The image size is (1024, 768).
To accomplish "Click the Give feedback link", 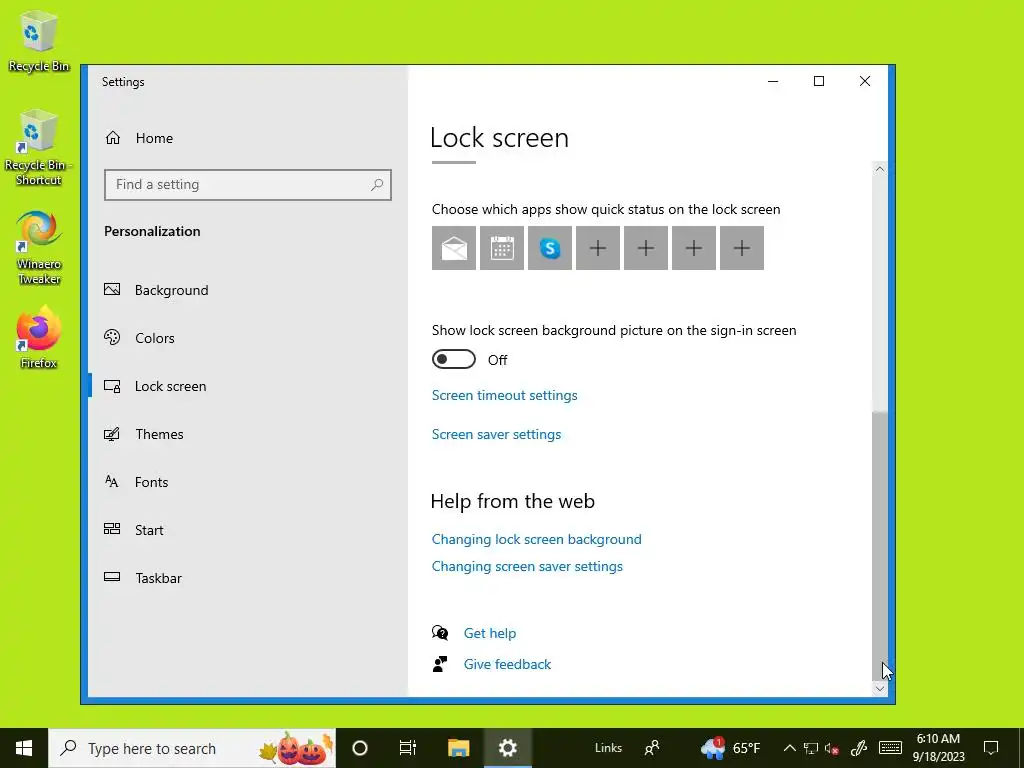I will [507, 664].
